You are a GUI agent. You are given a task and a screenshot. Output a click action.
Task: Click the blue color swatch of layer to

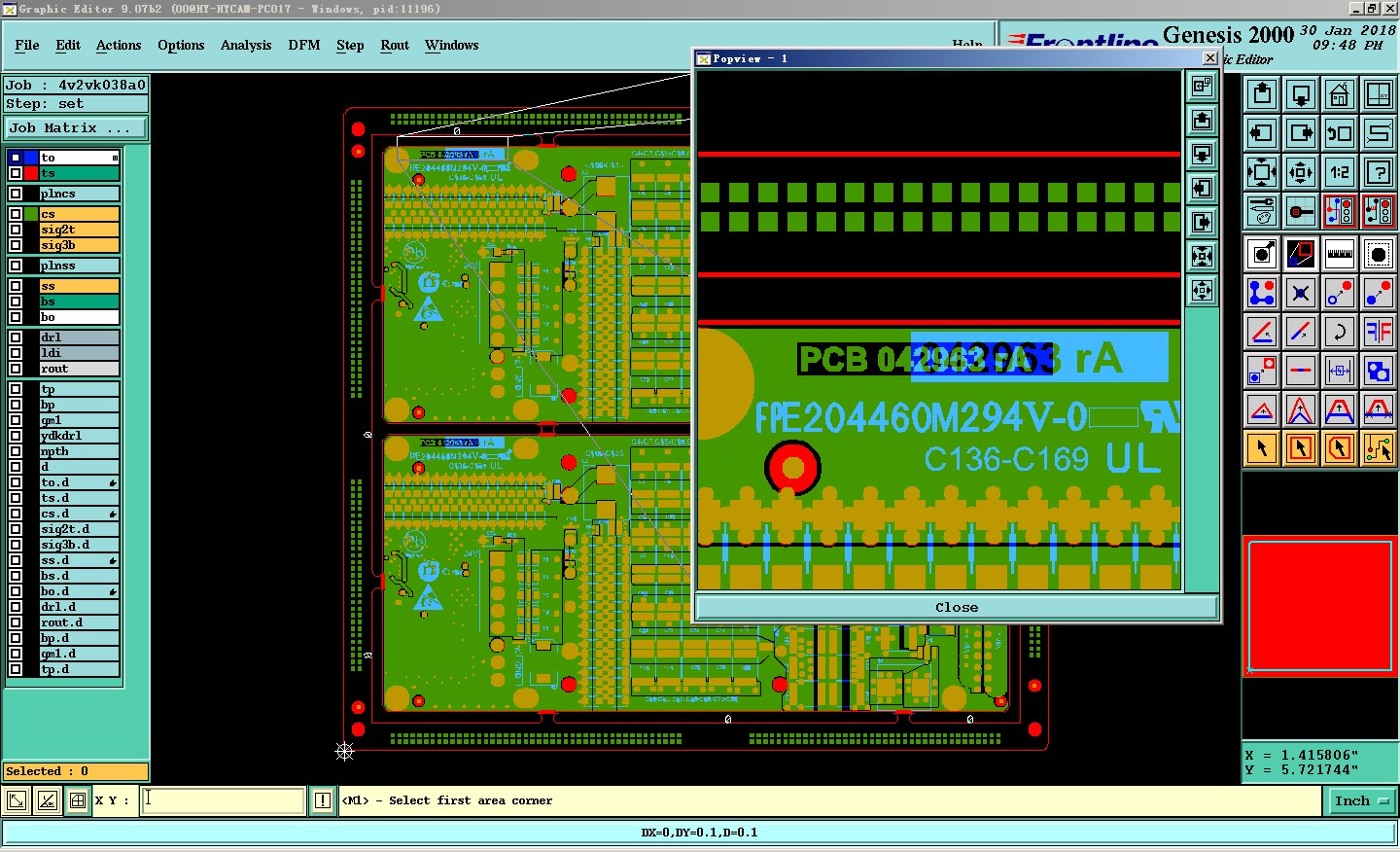tap(30, 158)
